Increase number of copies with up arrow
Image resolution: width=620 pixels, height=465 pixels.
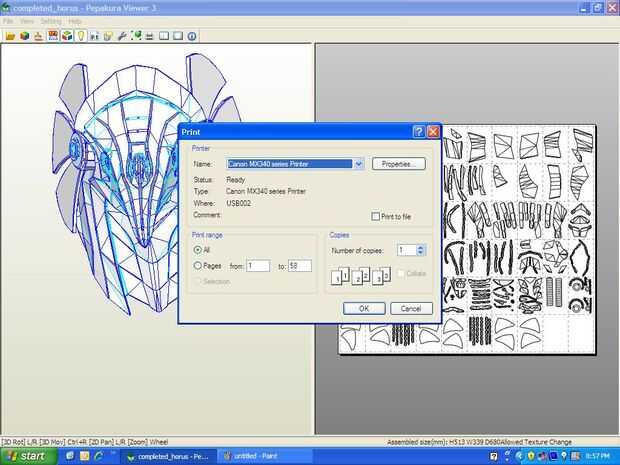[x=421, y=247]
